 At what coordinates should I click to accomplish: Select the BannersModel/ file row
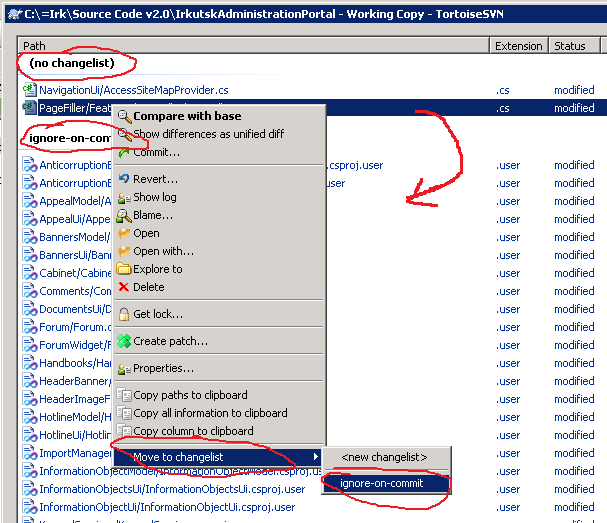314,237
